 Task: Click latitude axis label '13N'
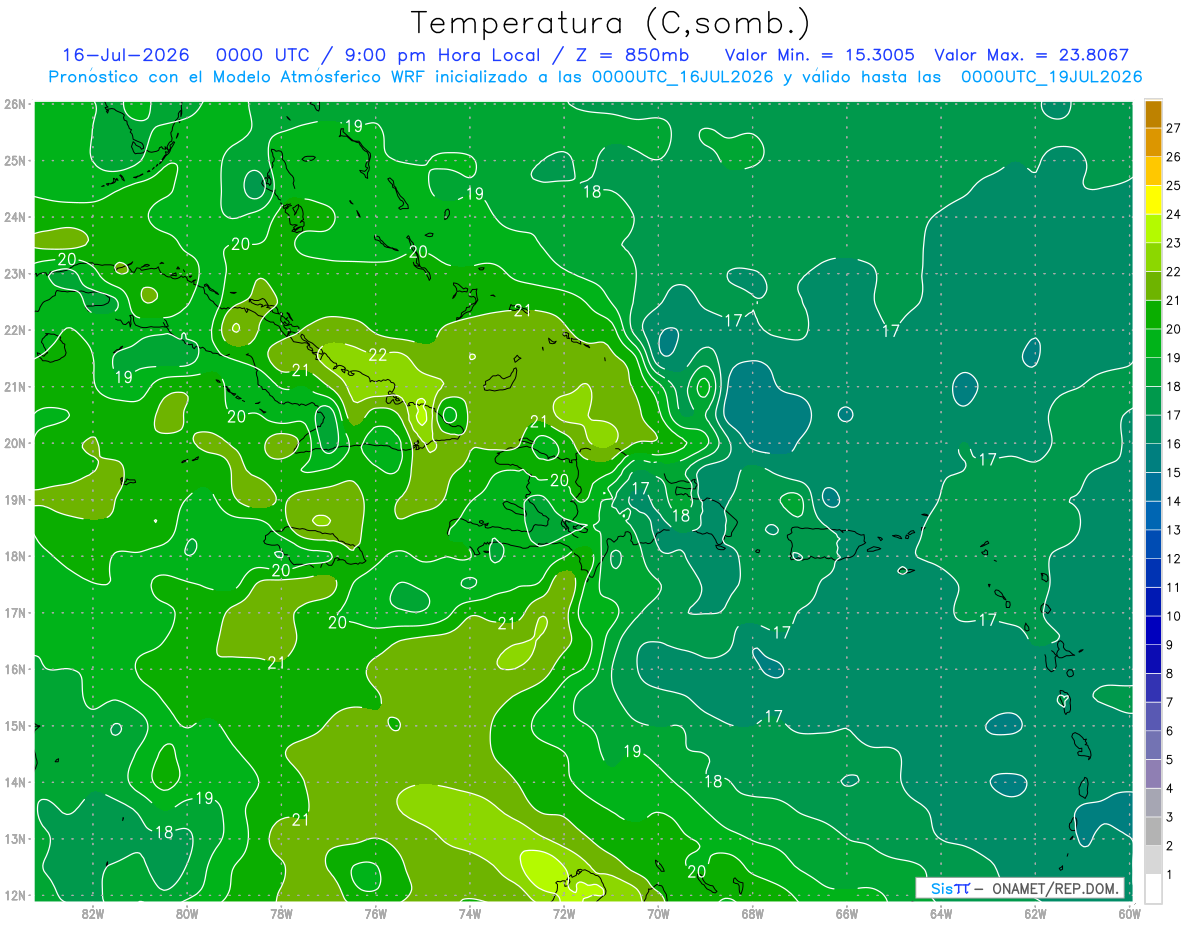15,838
